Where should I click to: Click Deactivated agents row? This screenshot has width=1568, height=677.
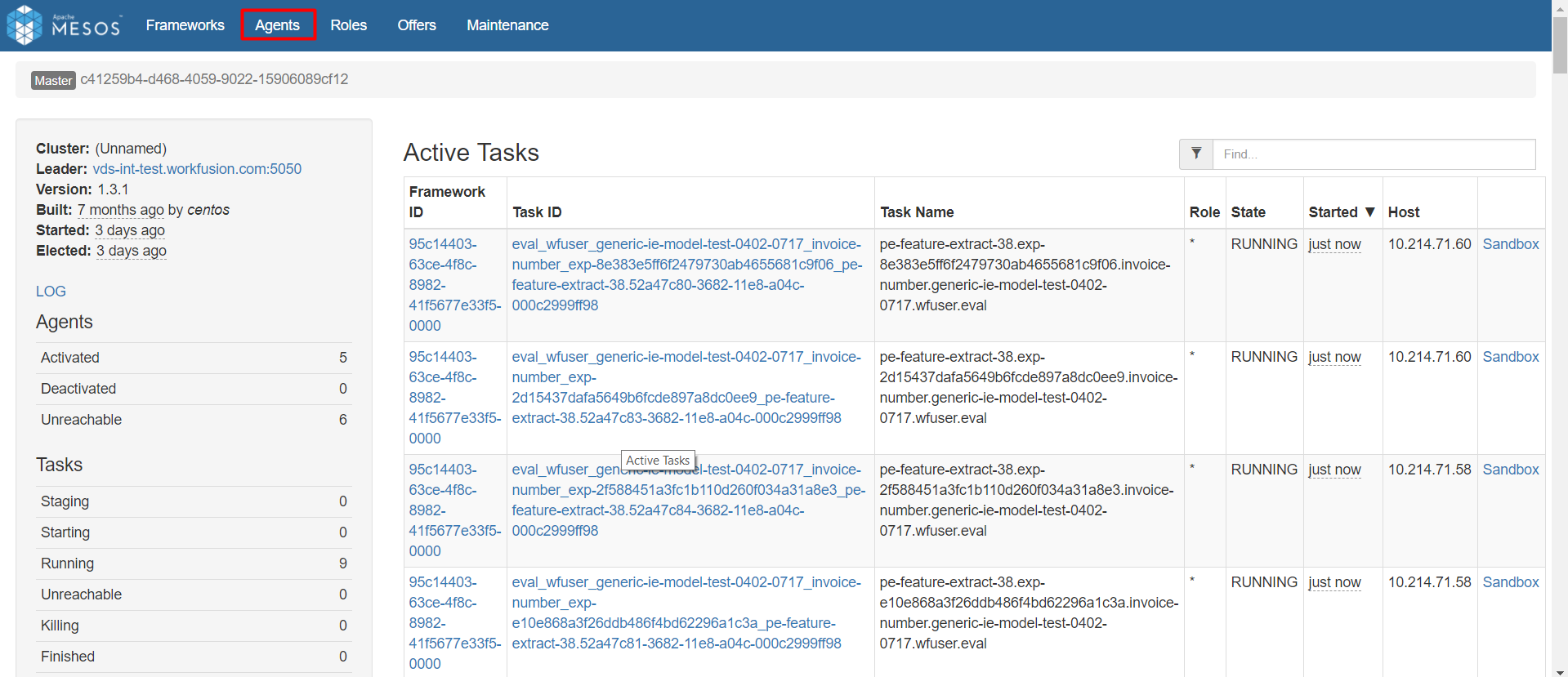click(194, 389)
